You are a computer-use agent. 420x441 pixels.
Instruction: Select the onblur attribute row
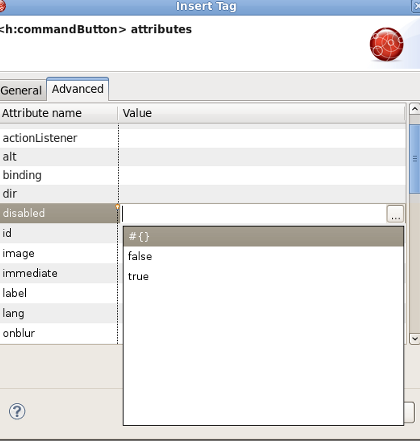(x=58, y=333)
